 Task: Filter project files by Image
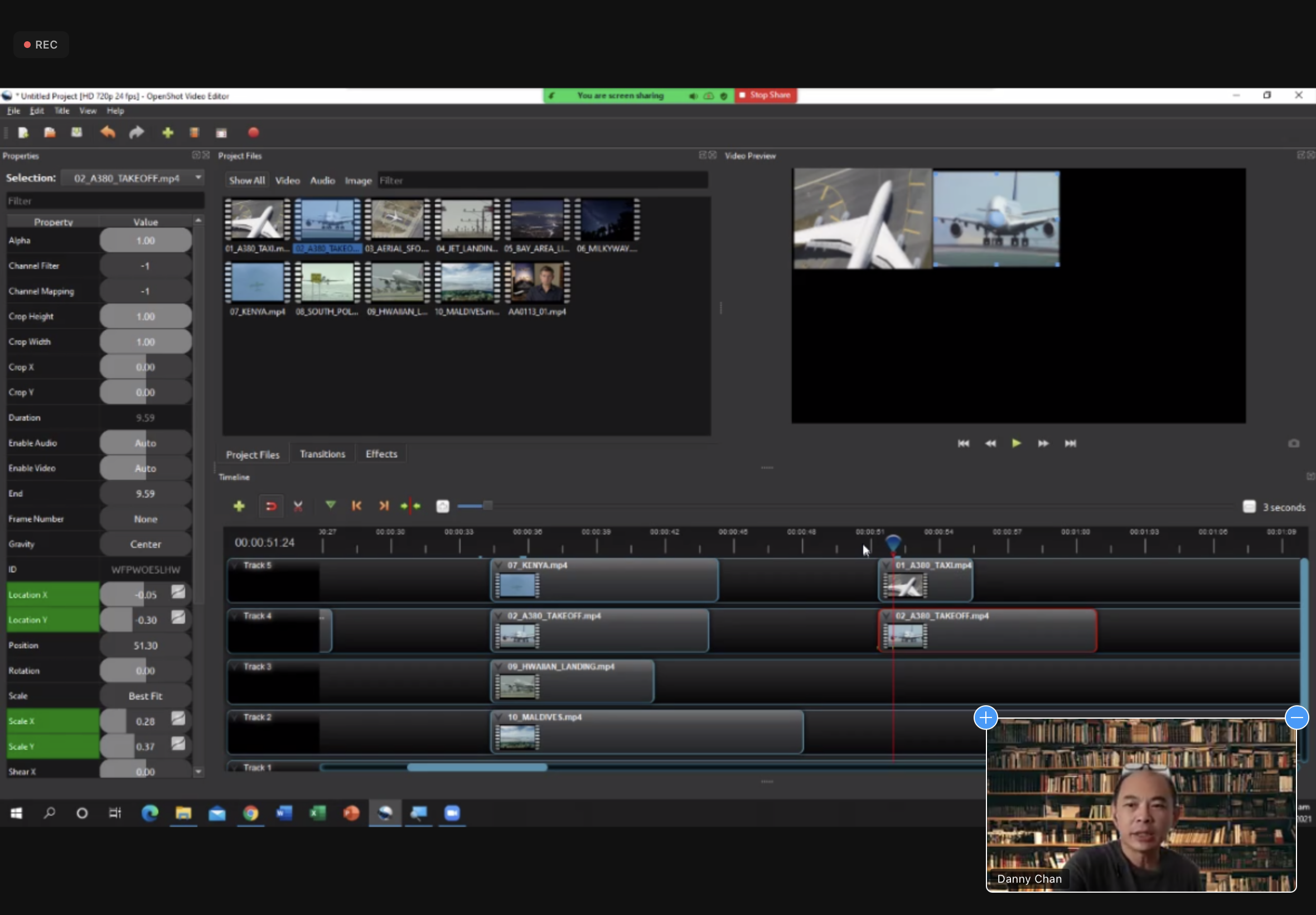pos(358,181)
